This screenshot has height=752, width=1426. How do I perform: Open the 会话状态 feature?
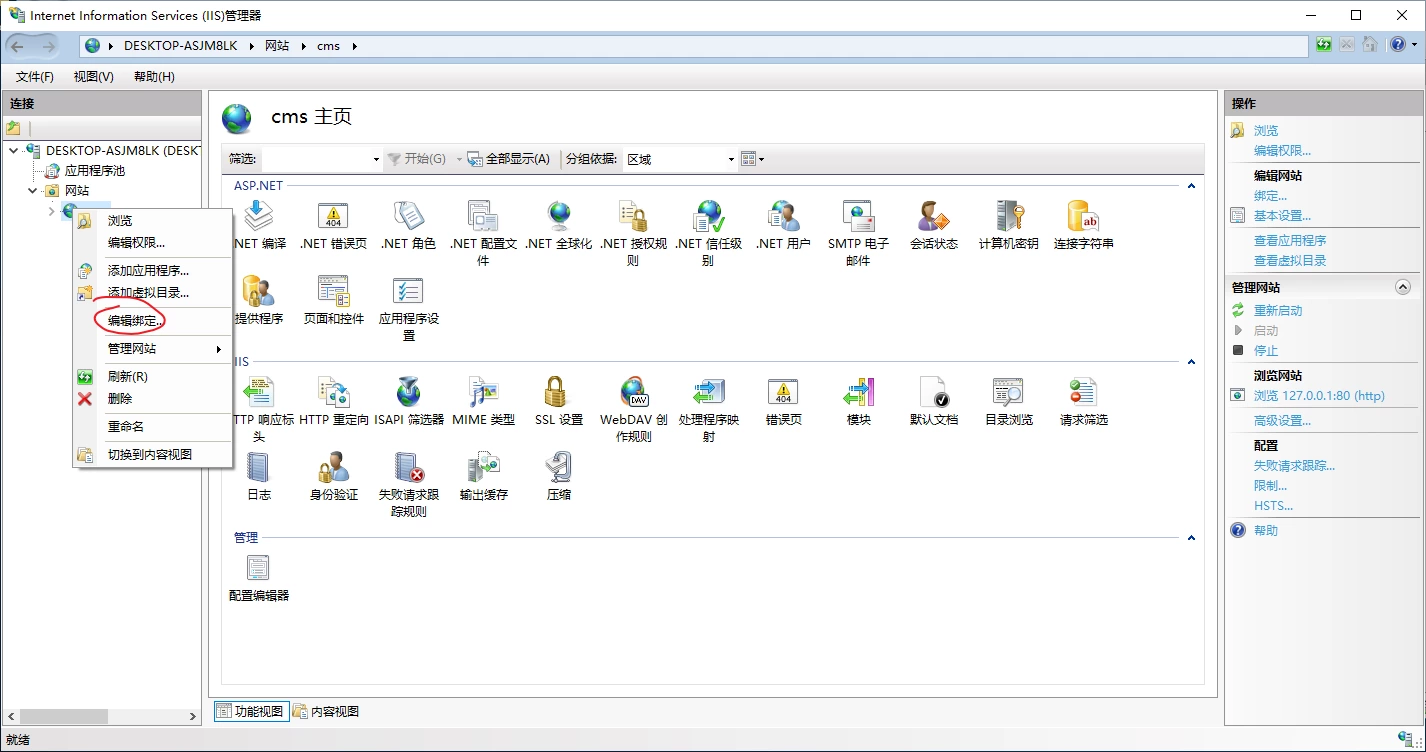[x=933, y=225]
